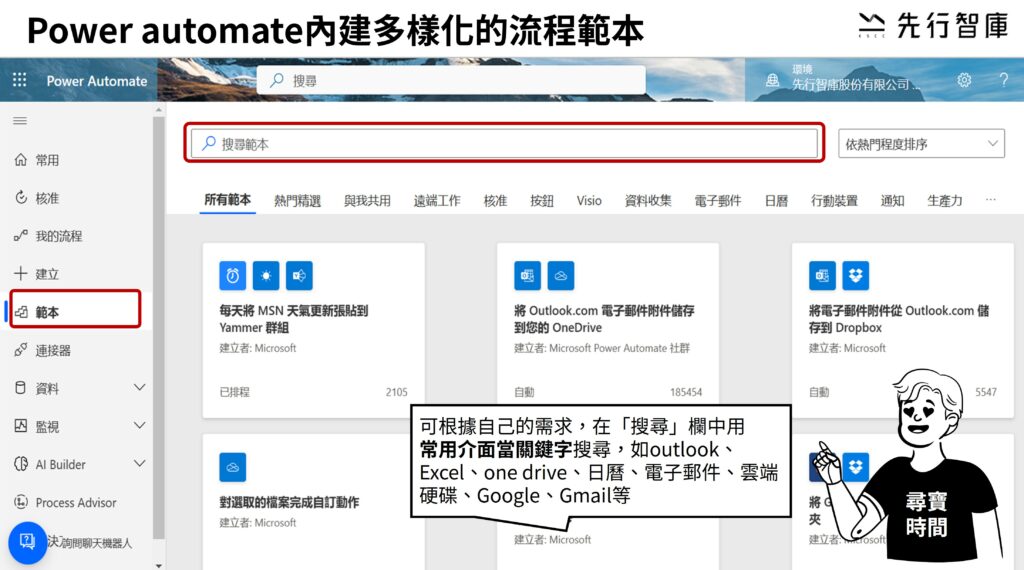The height and width of the screenshot is (570, 1024).
Task: Click the monitor chart icon beside 監視
Action: point(21,426)
